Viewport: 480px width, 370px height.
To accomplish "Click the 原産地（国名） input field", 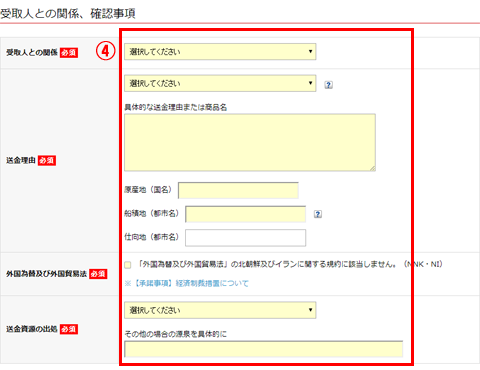I will pyautogui.click(x=238, y=190).
